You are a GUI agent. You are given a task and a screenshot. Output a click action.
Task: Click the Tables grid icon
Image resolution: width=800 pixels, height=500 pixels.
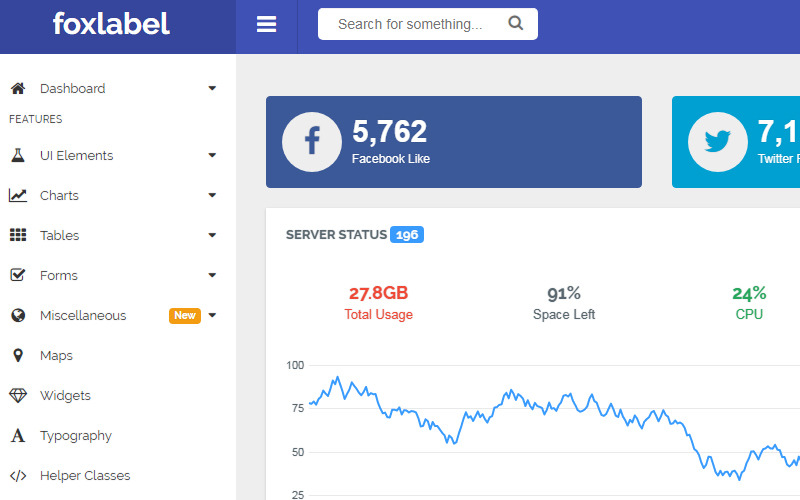click(x=18, y=235)
